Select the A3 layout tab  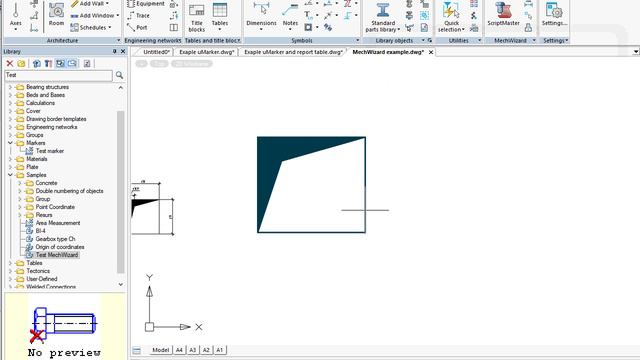[x=193, y=350]
